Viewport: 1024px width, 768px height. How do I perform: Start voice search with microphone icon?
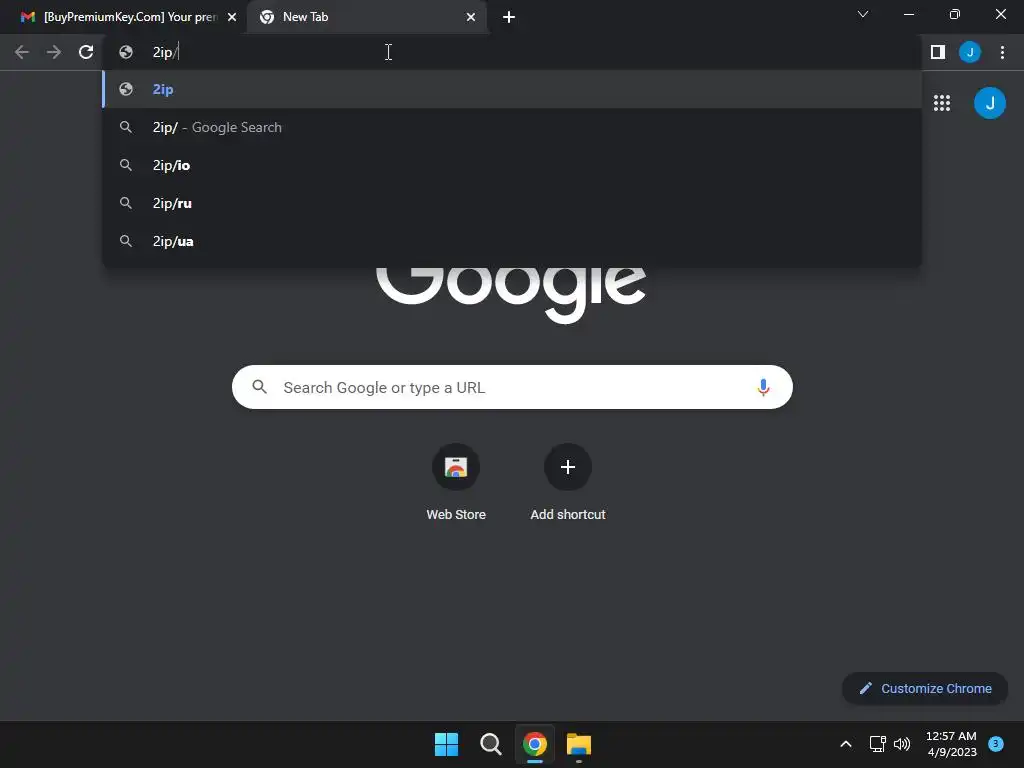point(763,387)
